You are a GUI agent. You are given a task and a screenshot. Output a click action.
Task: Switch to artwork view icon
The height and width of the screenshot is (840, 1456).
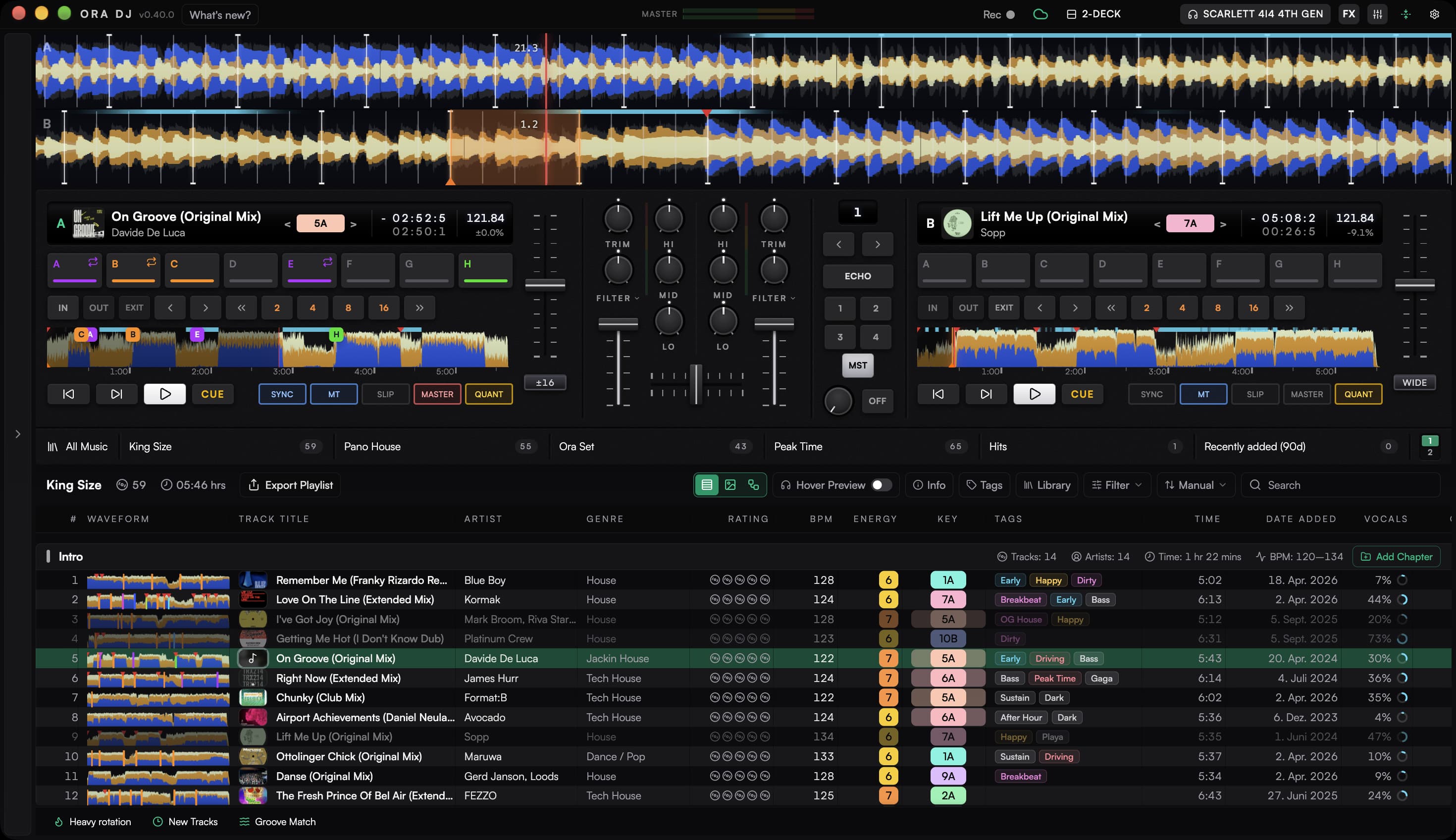[x=729, y=485]
